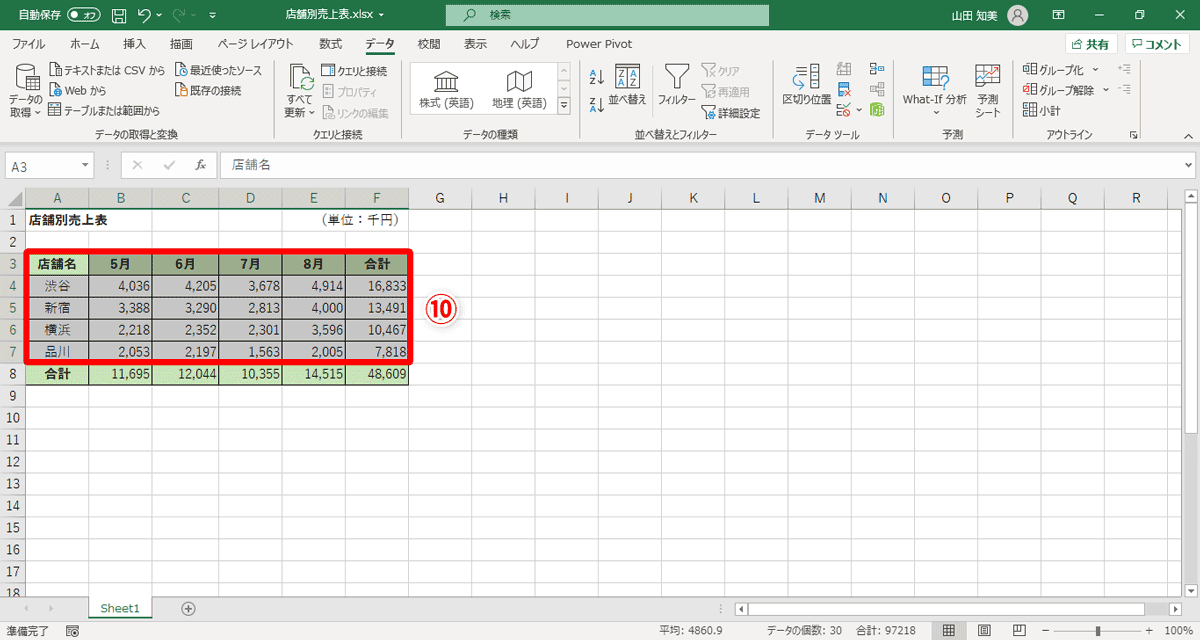The height and width of the screenshot is (640, 1200).
Task: Open 最近使ったソース (recent sources)
Action: [218, 71]
